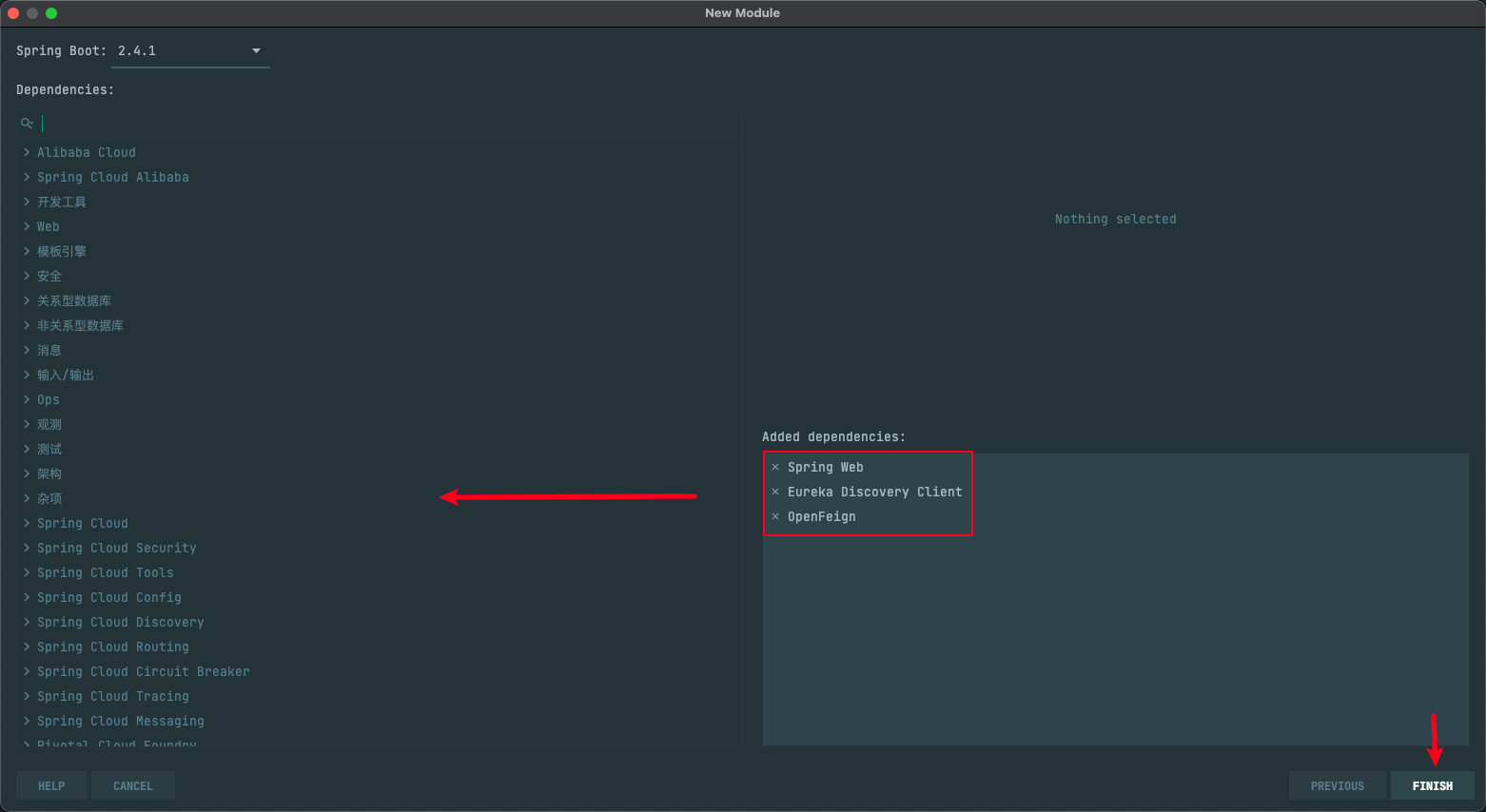Screen dimensions: 1486x812
Task: Expand the Spring Cloud Tools category
Action: (27, 572)
